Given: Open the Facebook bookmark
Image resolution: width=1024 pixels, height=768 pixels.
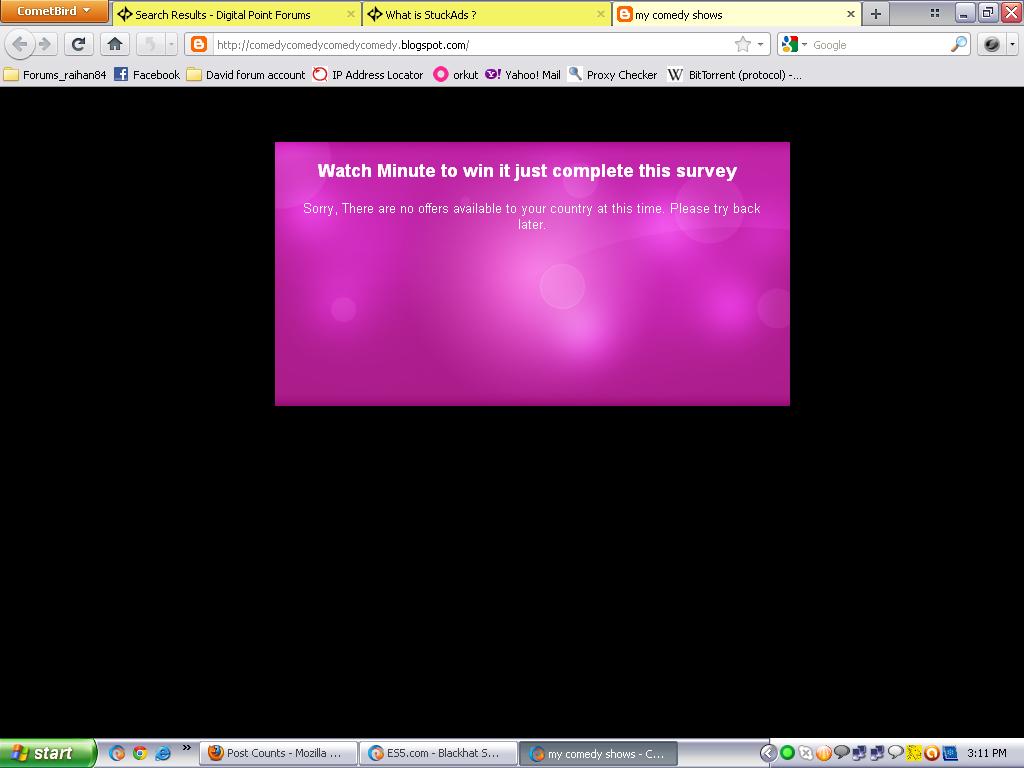Looking at the screenshot, I should (147, 74).
